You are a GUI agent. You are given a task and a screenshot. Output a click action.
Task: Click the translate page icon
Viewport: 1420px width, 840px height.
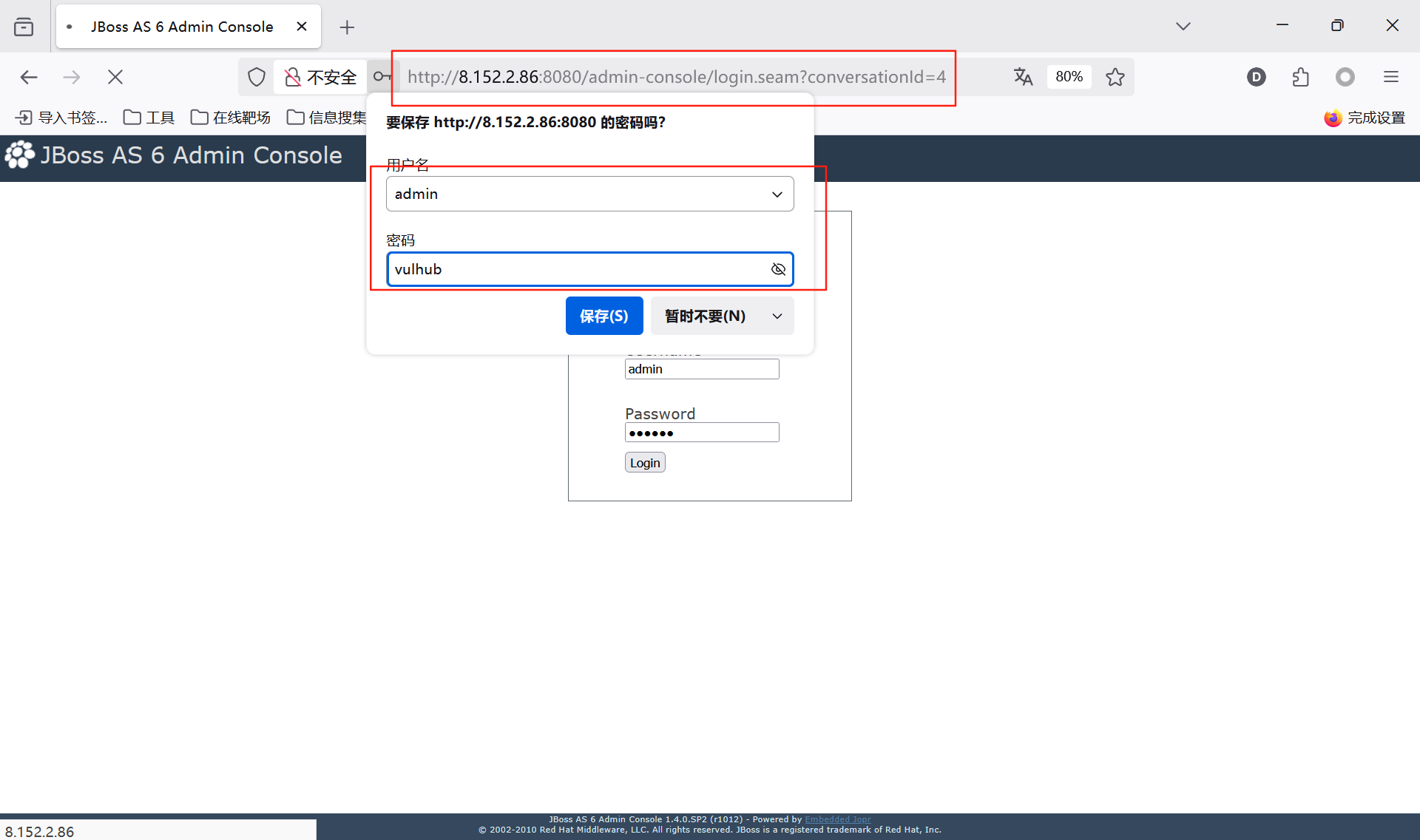[1023, 77]
